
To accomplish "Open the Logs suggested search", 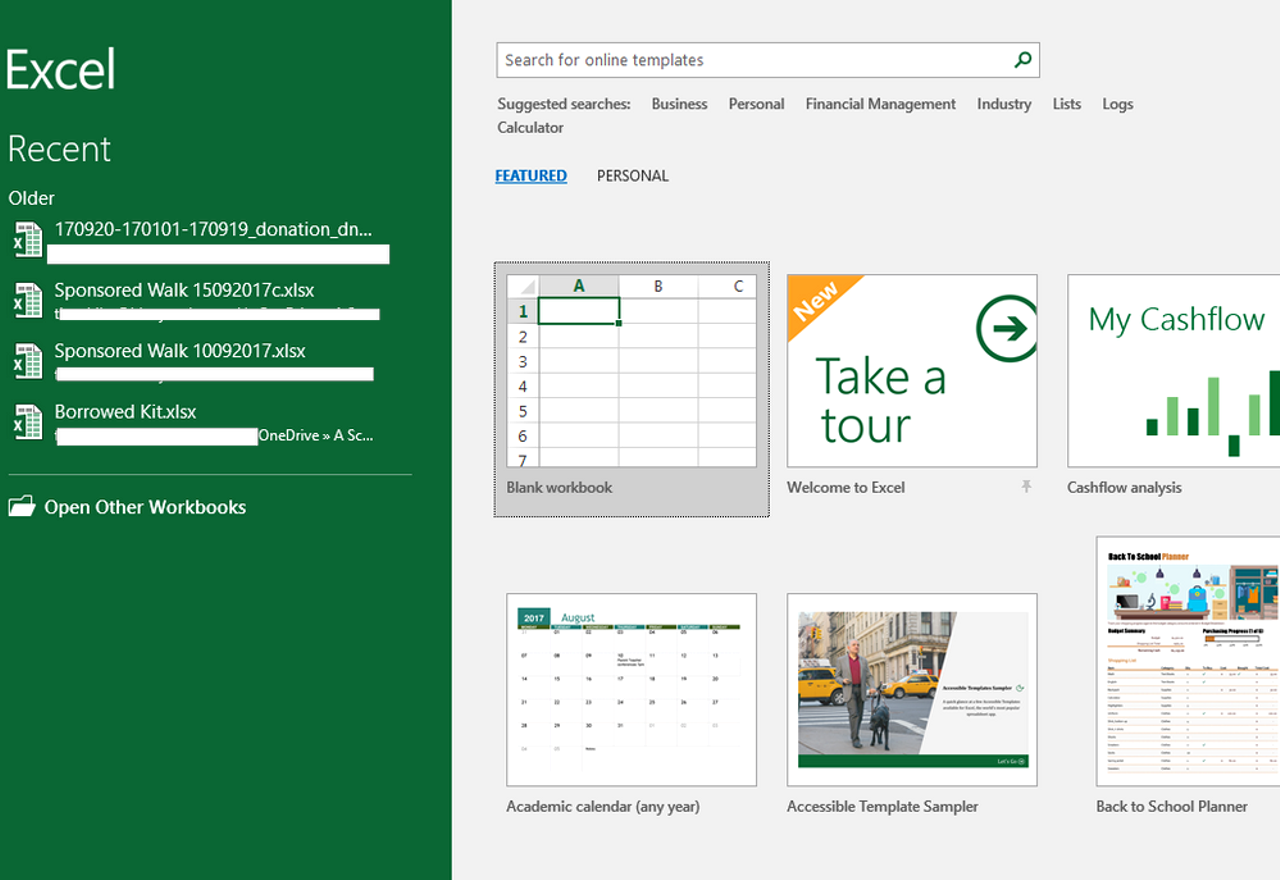I will [x=1118, y=104].
